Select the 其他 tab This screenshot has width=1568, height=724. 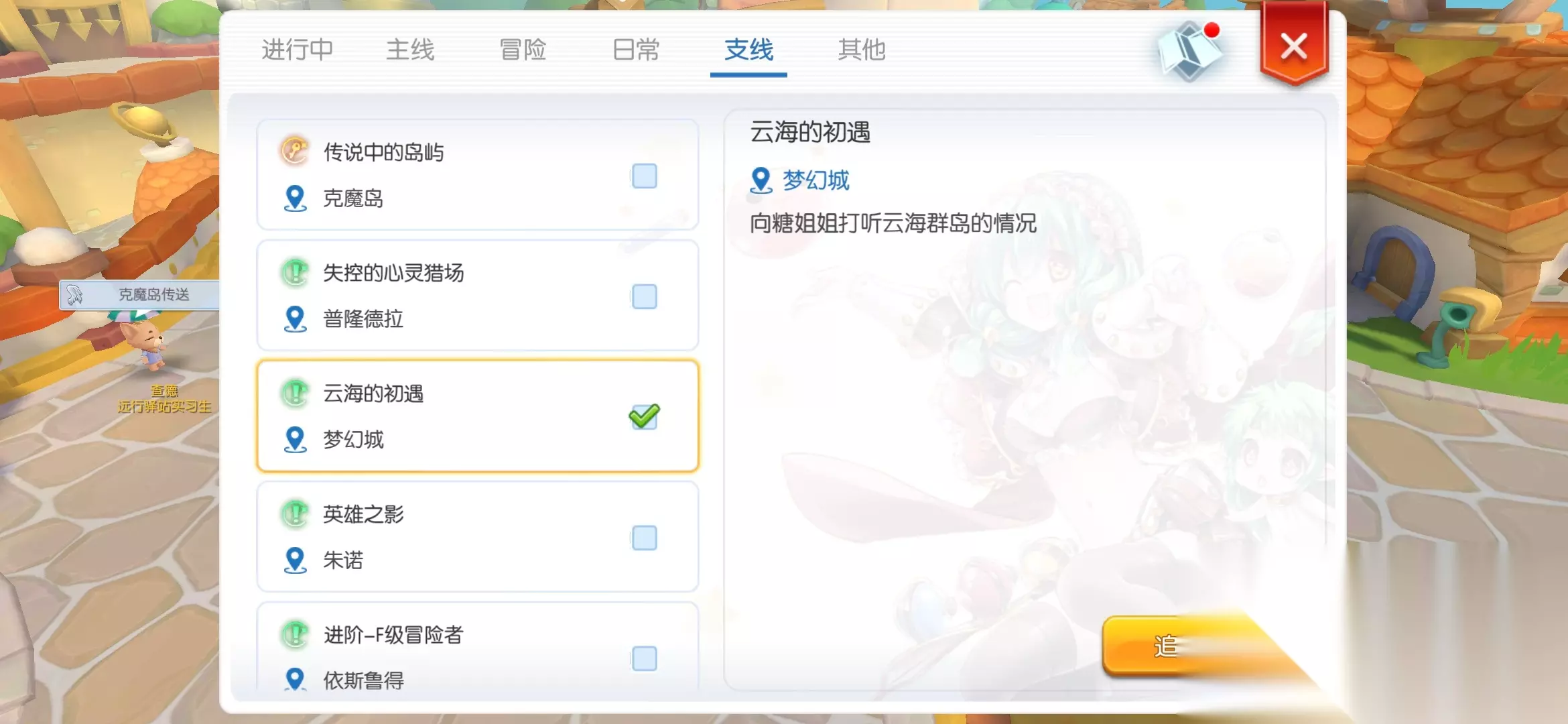pyautogui.click(x=862, y=50)
